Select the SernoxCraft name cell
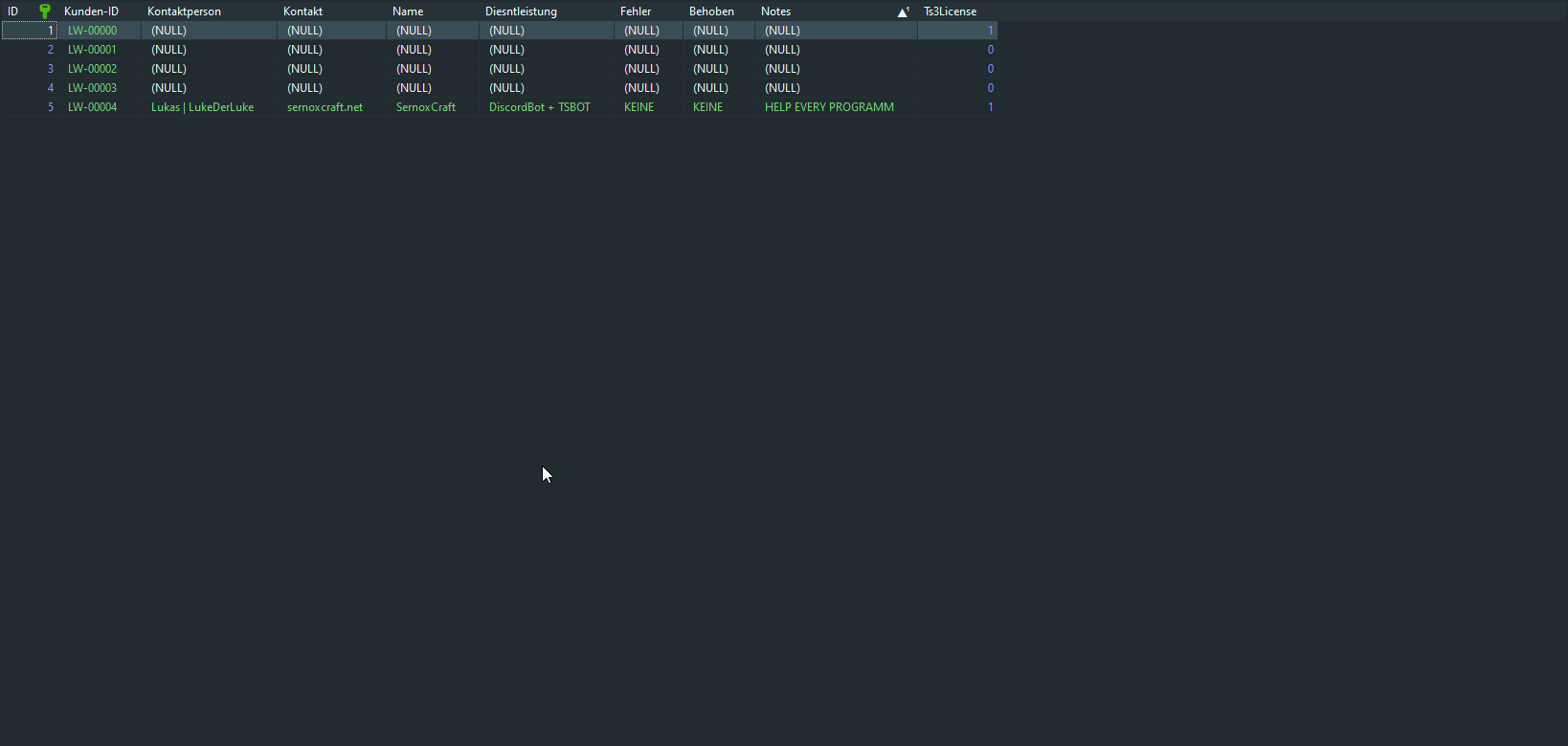The image size is (1568, 746). pyautogui.click(x=426, y=107)
